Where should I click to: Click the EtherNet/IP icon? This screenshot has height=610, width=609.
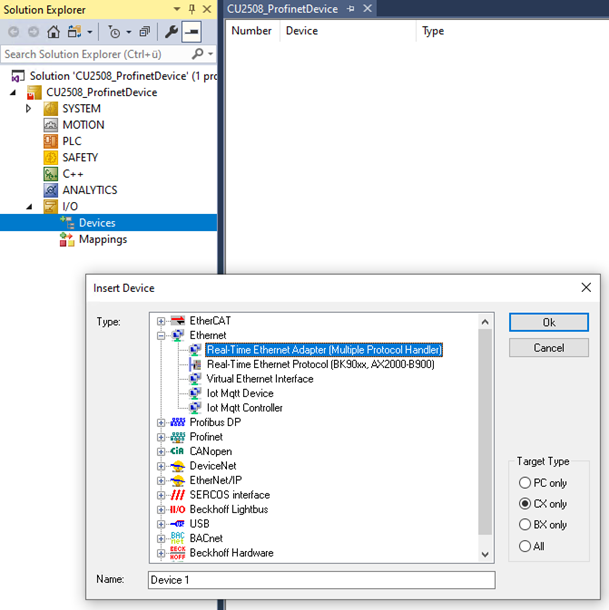click(x=177, y=480)
